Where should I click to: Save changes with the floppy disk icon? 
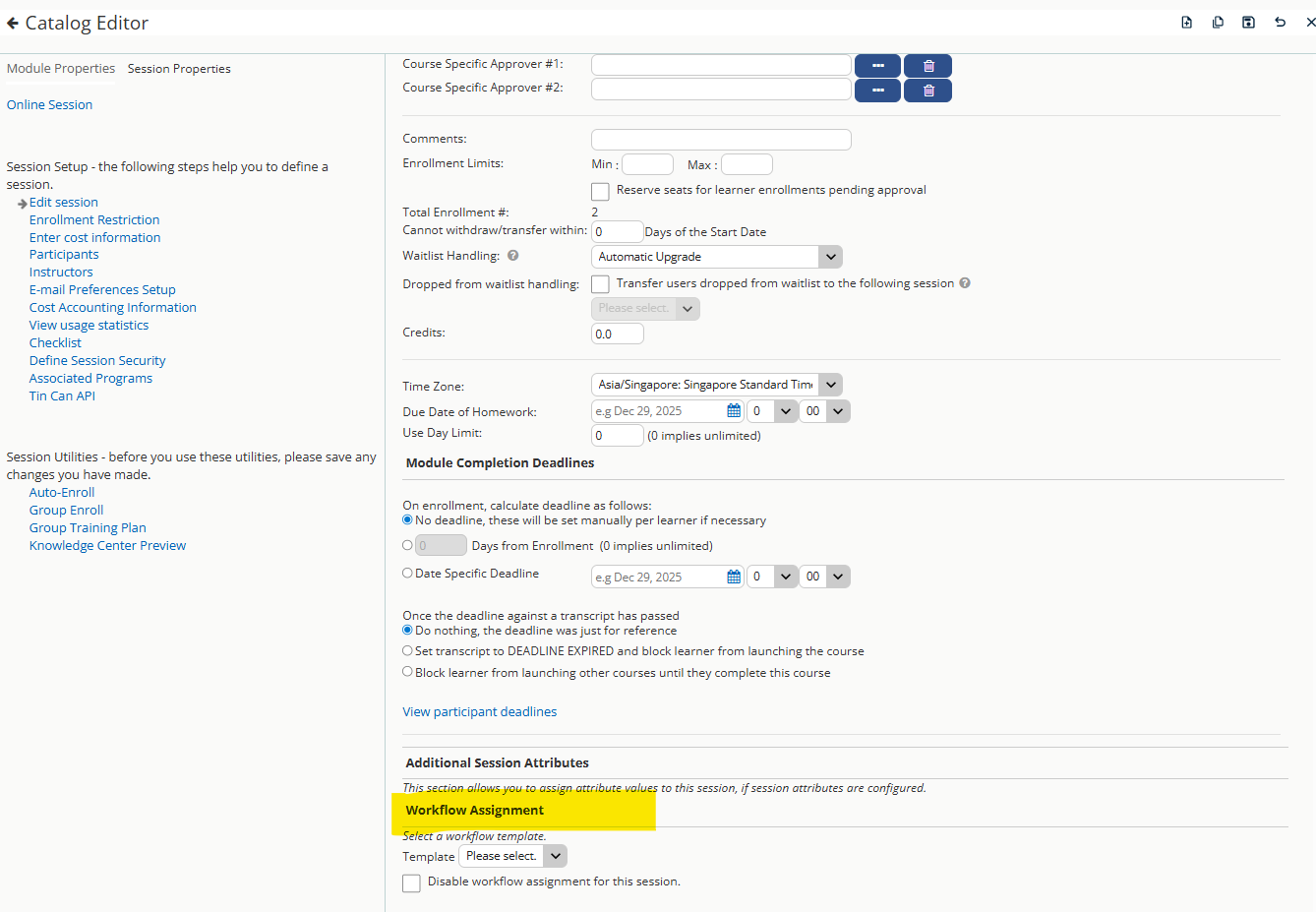click(x=1248, y=23)
